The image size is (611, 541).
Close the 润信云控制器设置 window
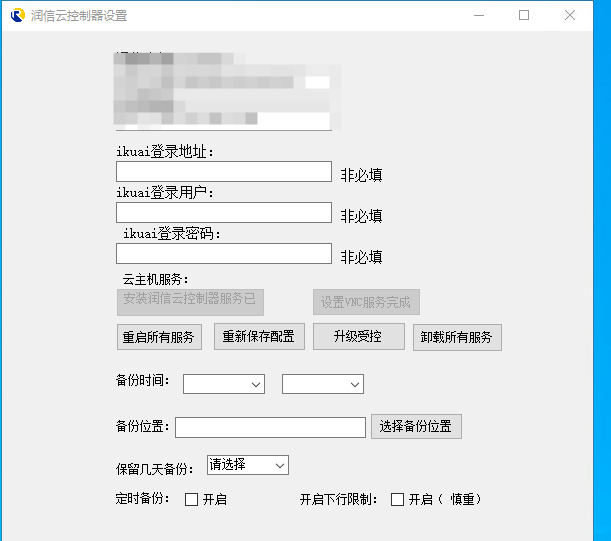pos(570,15)
